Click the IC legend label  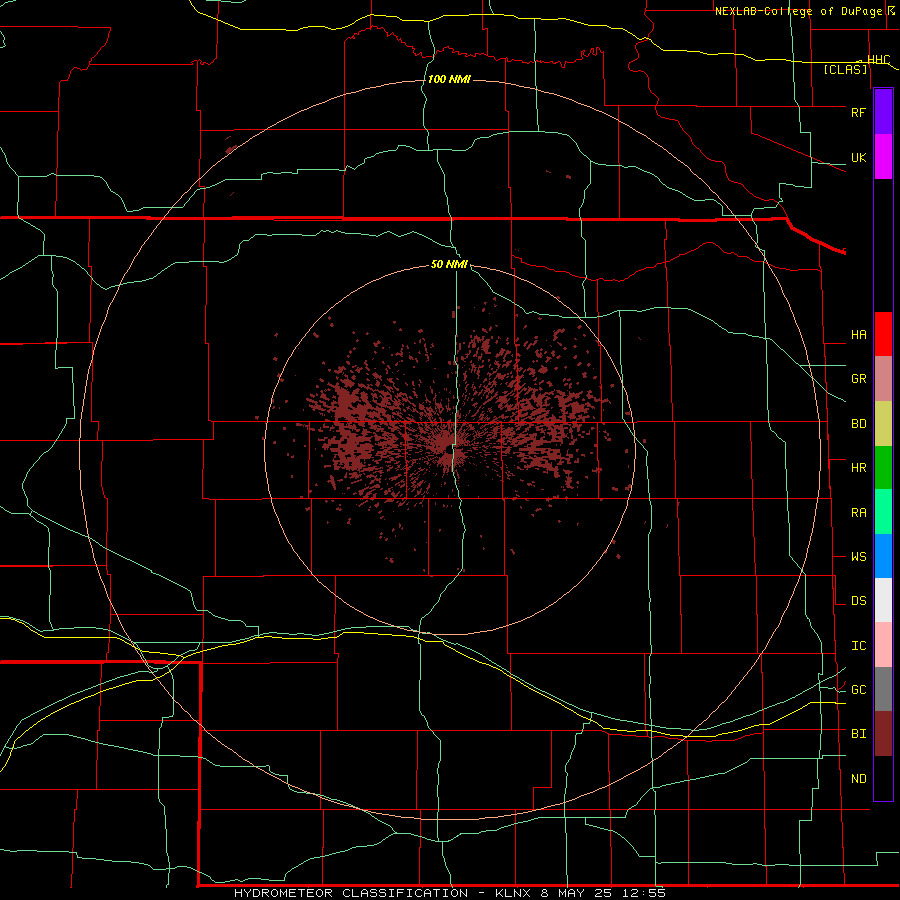tap(858, 646)
